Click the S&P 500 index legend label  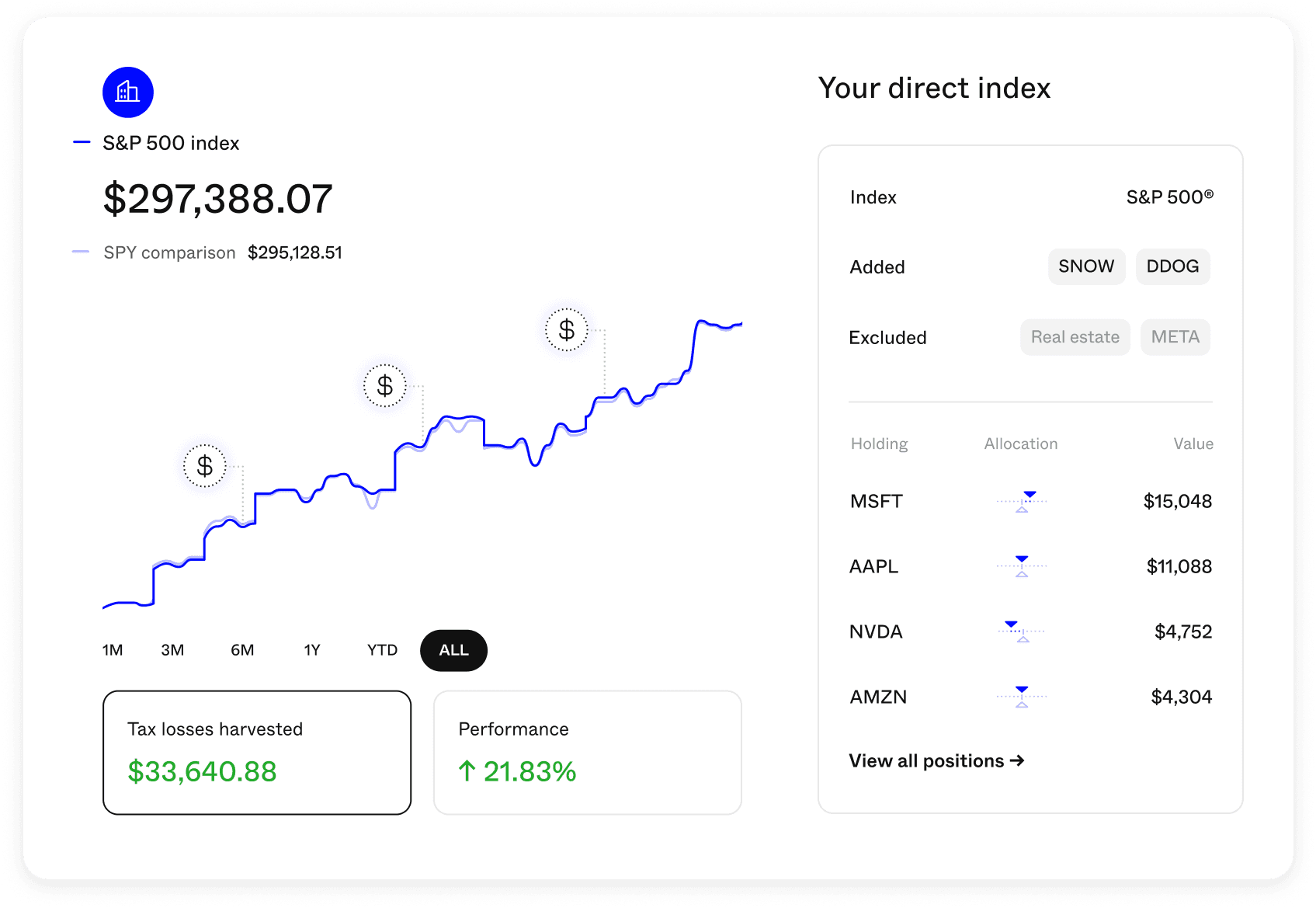click(x=171, y=143)
